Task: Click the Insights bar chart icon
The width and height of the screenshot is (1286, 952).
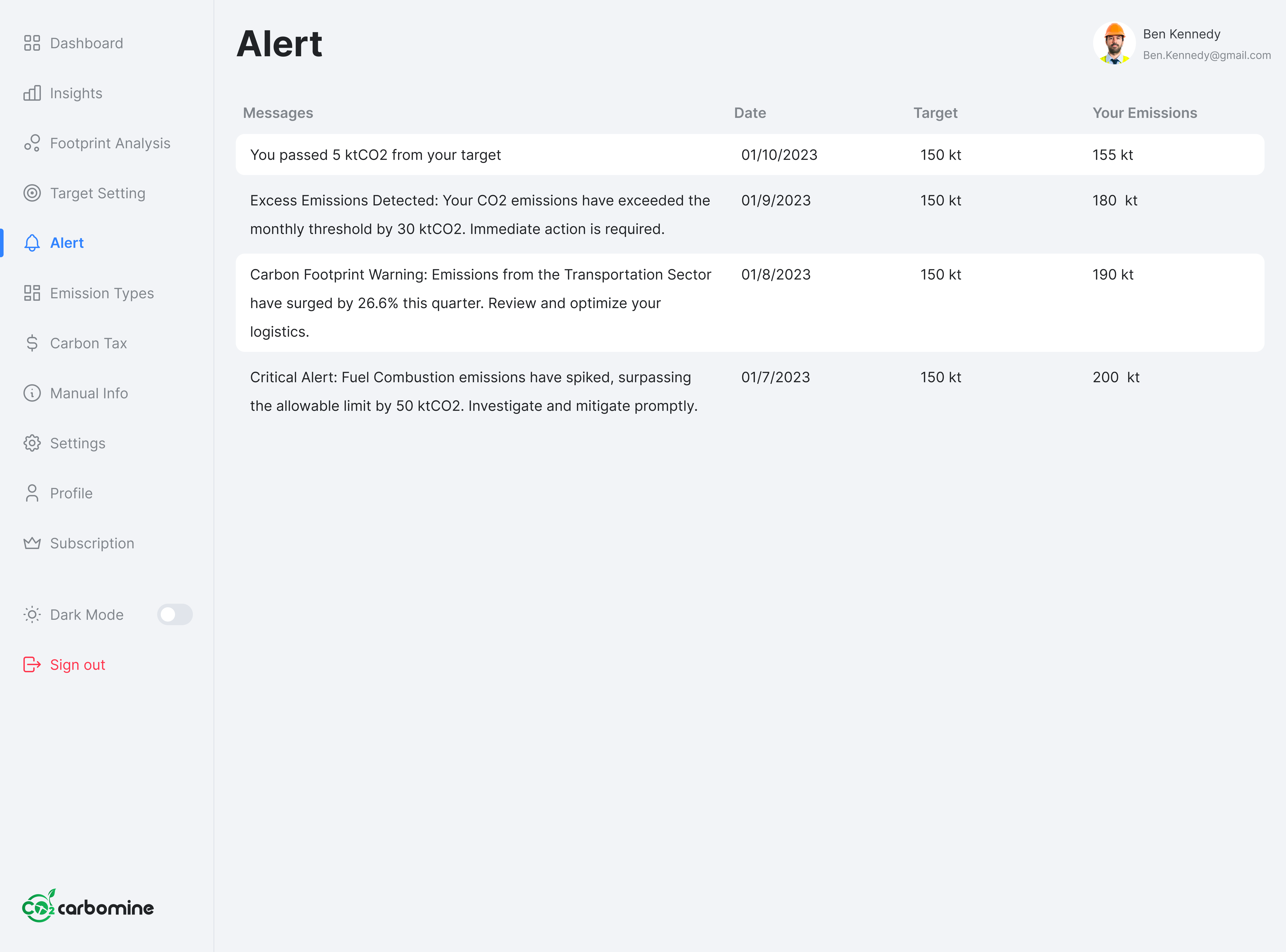Action: tap(32, 93)
